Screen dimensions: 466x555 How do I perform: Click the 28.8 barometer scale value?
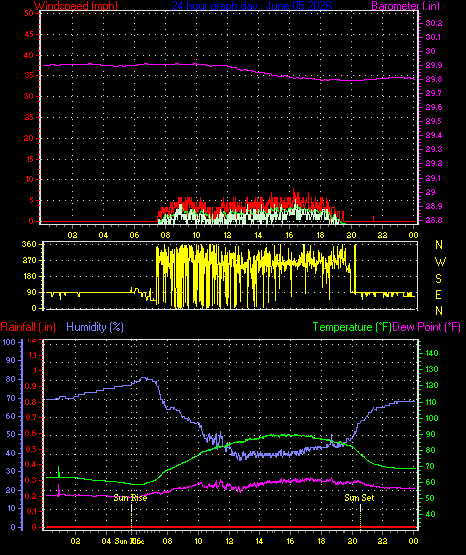click(x=434, y=220)
